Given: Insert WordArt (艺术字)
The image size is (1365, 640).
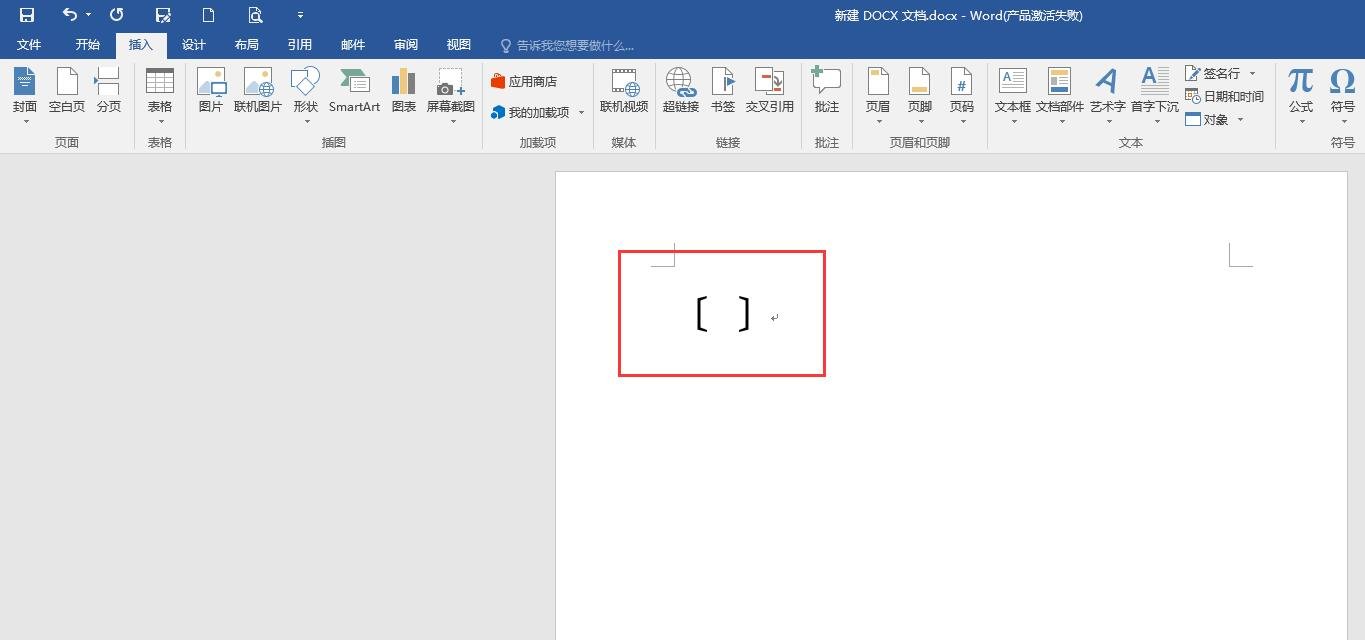Looking at the screenshot, I should (x=1106, y=92).
